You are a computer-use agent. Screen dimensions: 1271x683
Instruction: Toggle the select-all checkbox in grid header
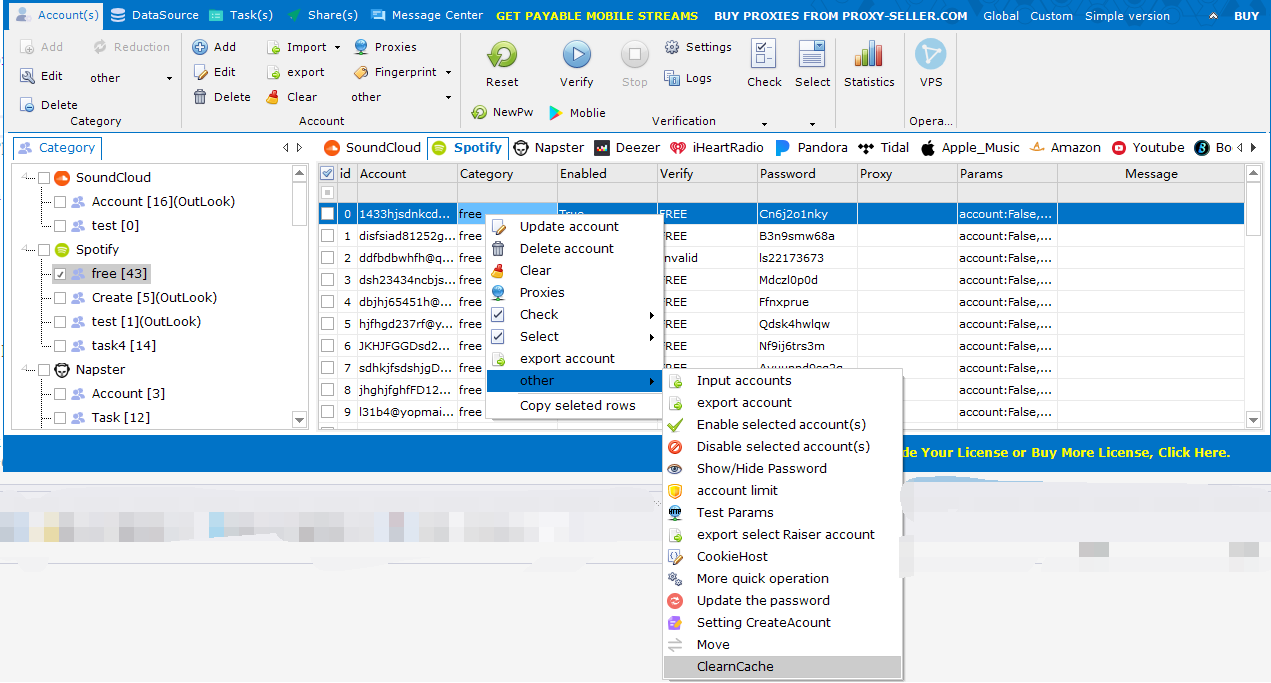pos(327,174)
